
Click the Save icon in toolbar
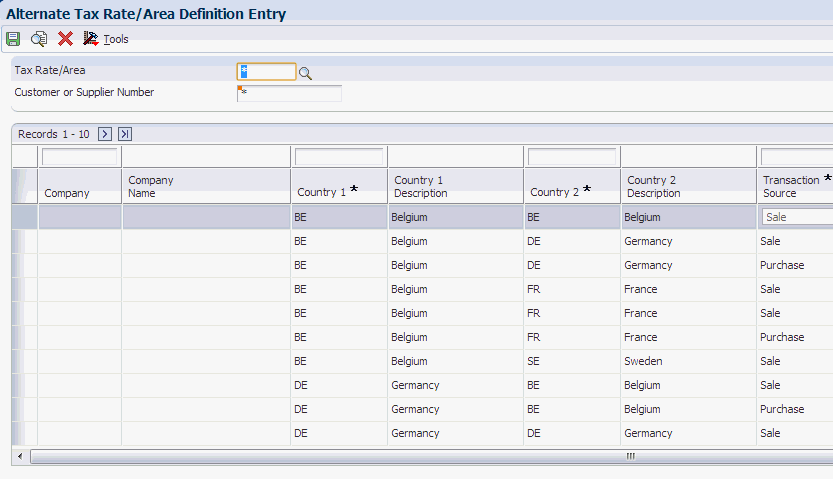coord(13,39)
